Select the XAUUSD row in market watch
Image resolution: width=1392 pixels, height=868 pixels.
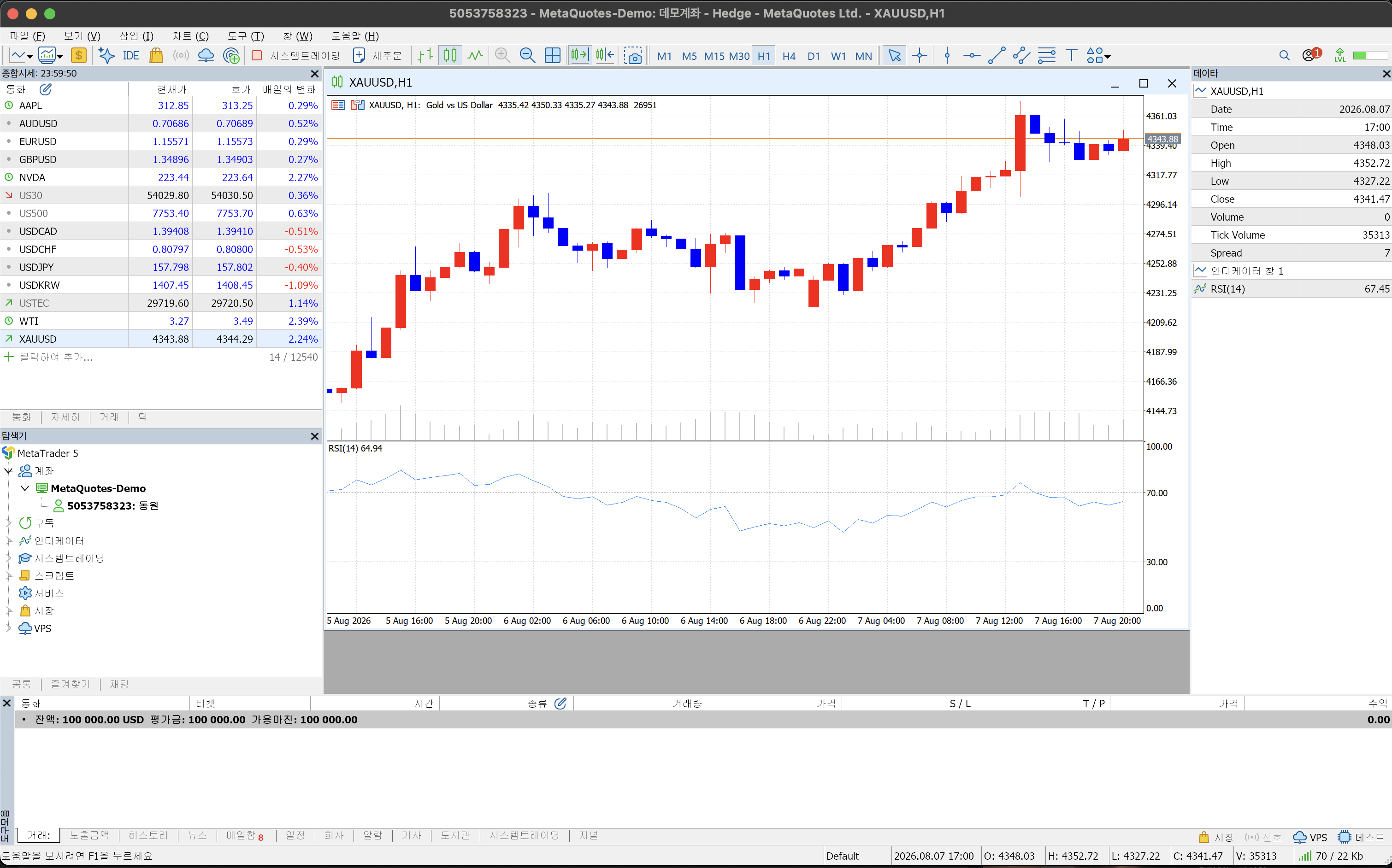coord(161,339)
